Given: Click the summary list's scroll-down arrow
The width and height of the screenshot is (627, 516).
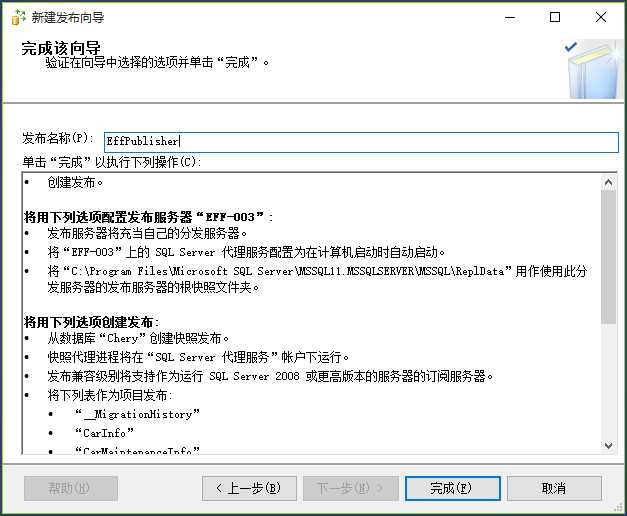Looking at the screenshot, I should 609,446.
